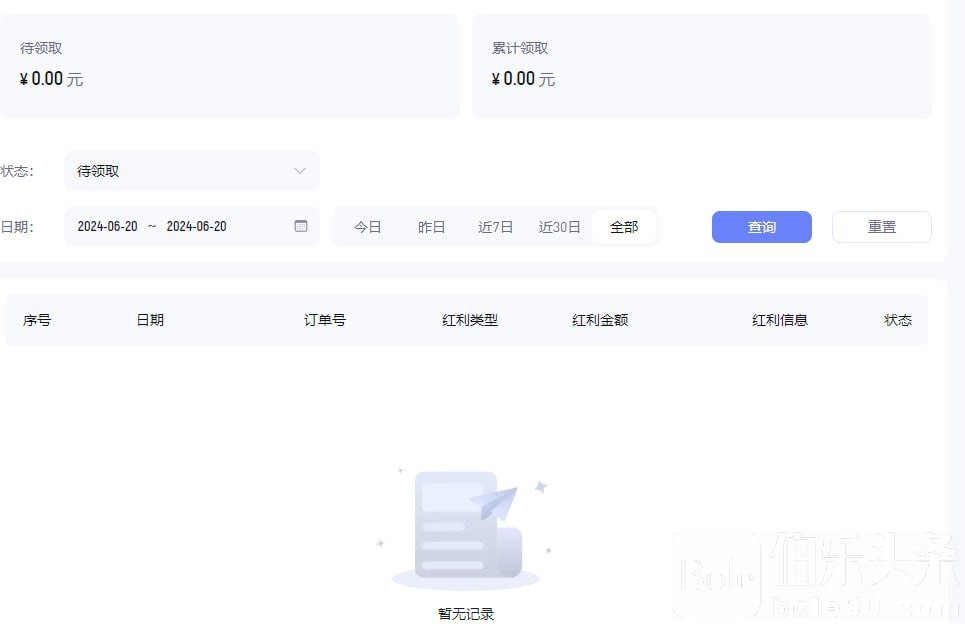Click the 红利金额 column header
The height and width of the screenshot is (624, 965).
click(600, 320)
